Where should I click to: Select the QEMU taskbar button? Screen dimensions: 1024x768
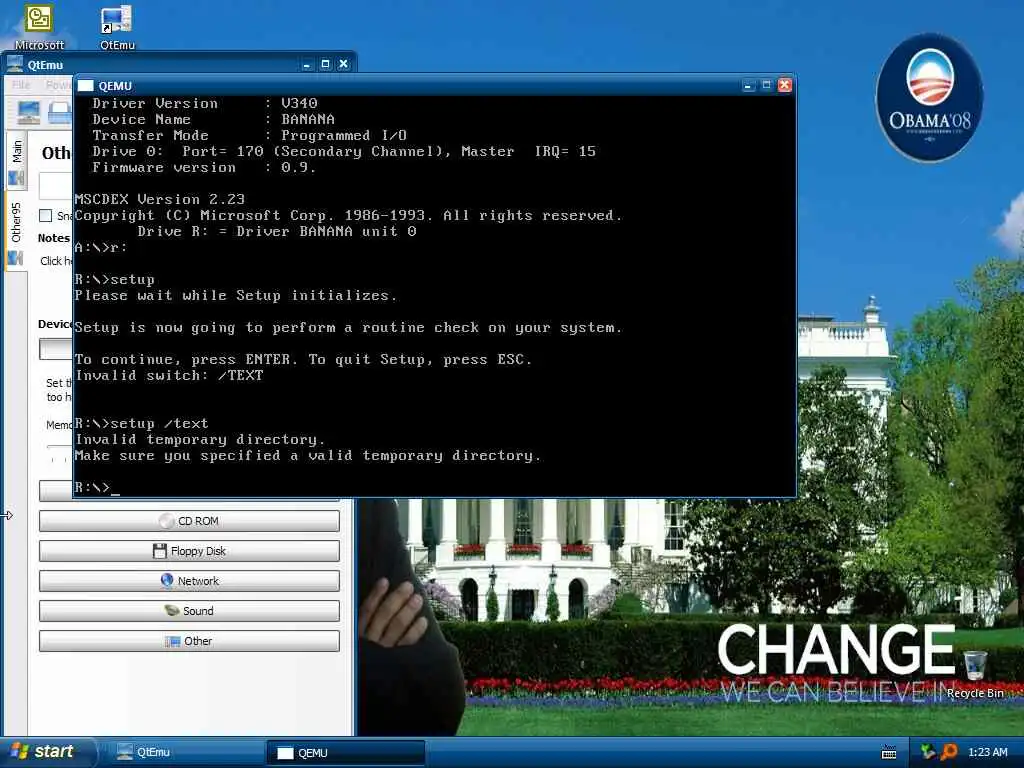pos(345,753)
